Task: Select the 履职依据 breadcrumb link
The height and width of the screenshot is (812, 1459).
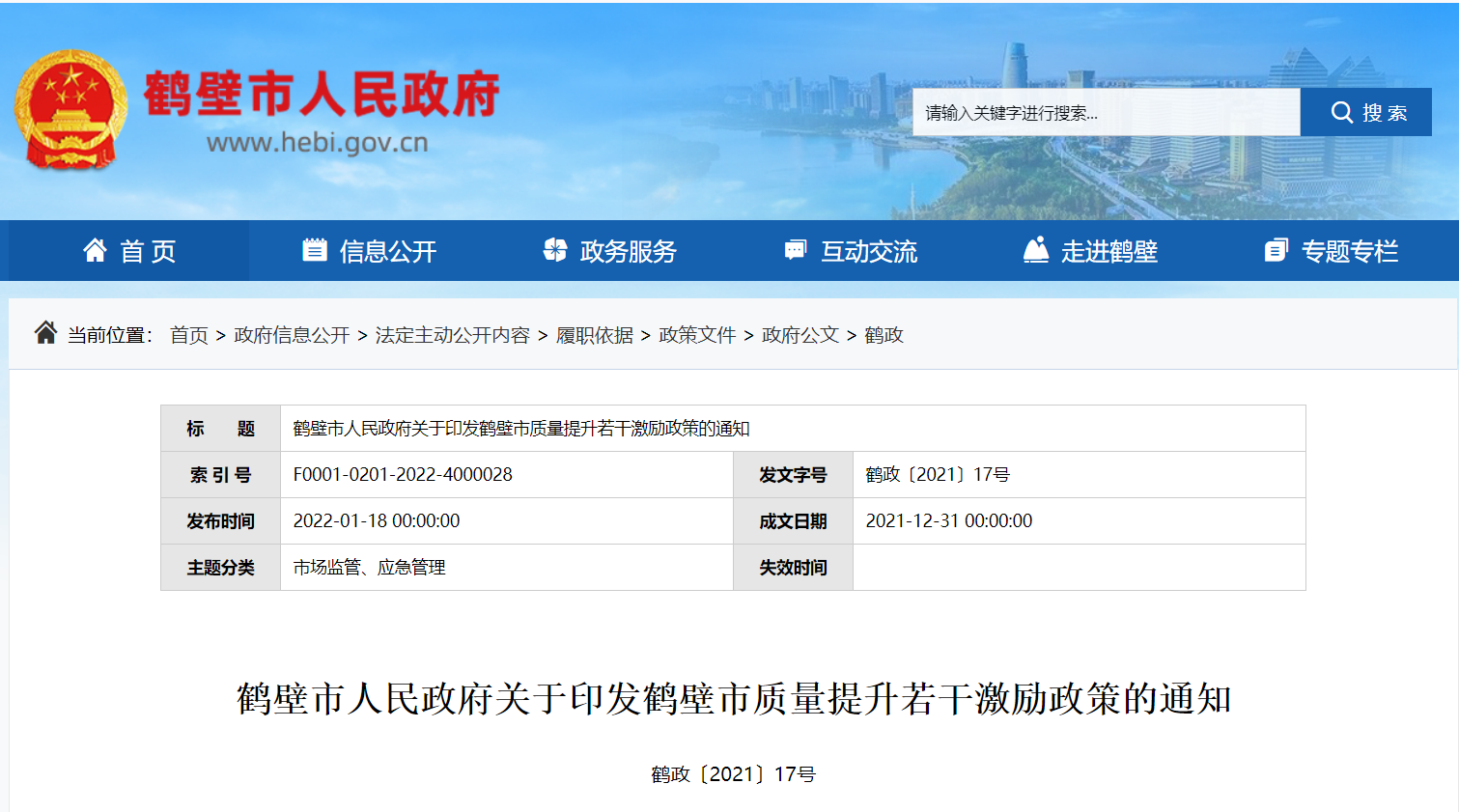Action: [x=595, y=335]
